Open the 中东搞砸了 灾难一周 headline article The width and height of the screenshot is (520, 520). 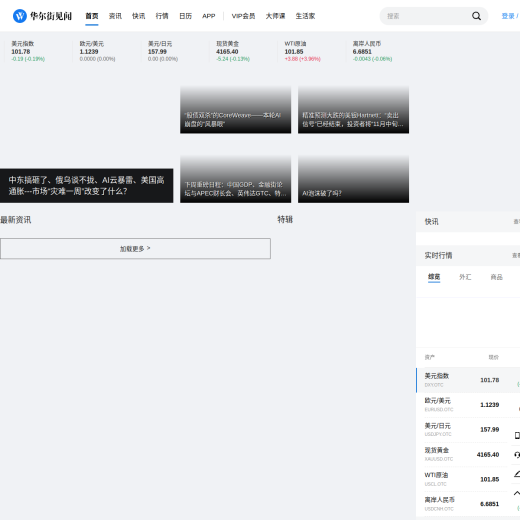click(86, 186)
